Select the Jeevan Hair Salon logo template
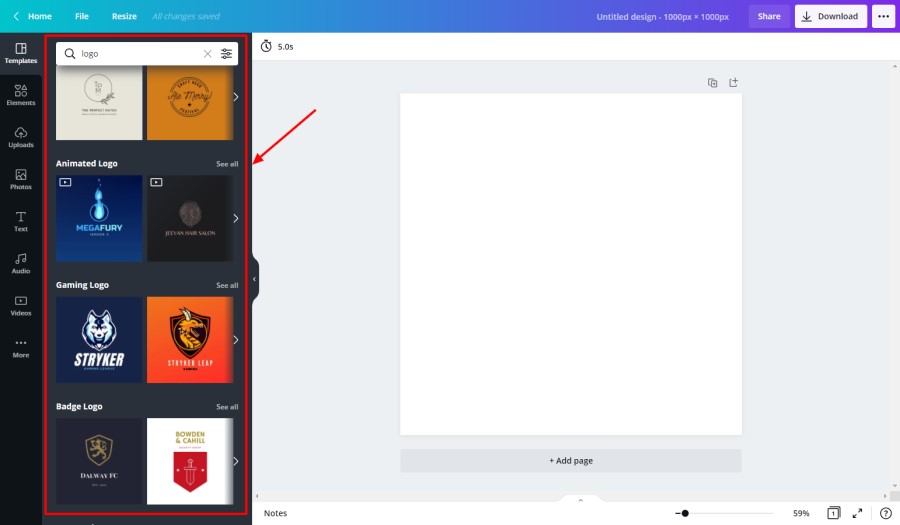Viewport: 900px width, 525px height. tap(189, 218)
